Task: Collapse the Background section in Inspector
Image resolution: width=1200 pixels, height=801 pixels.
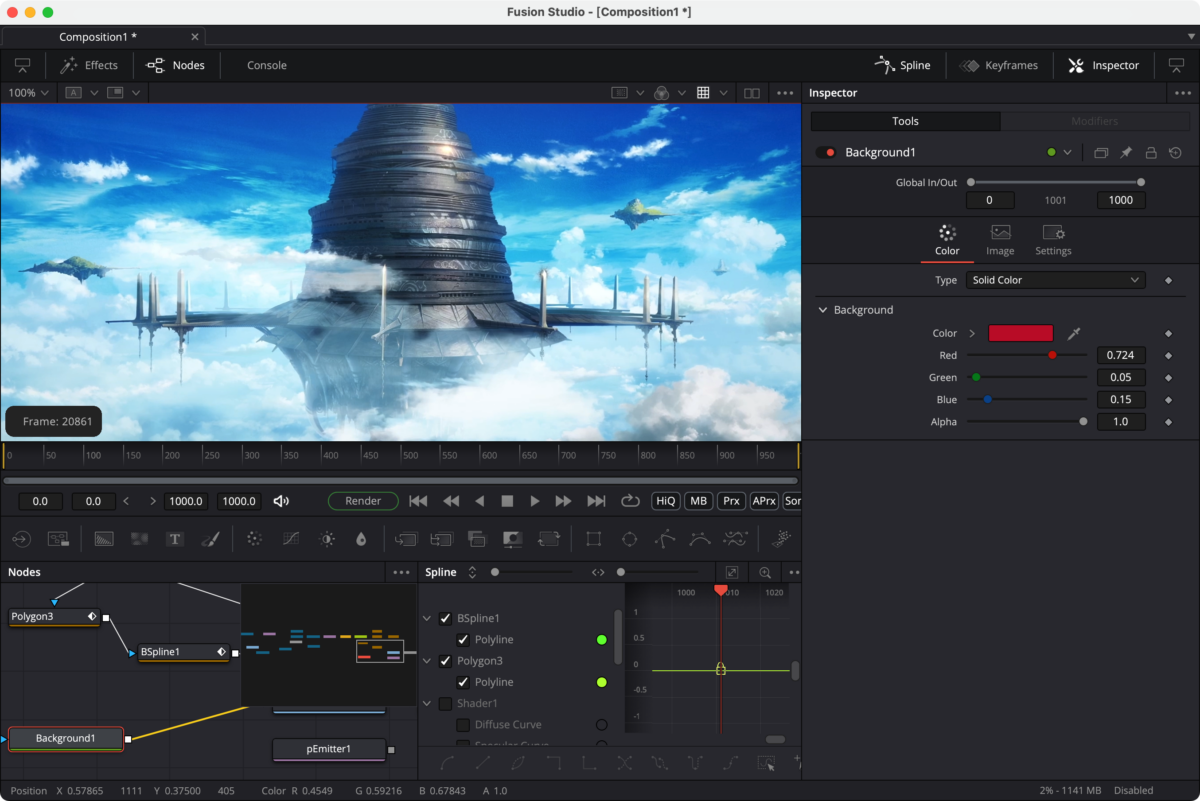Action: tap(824, 310)
